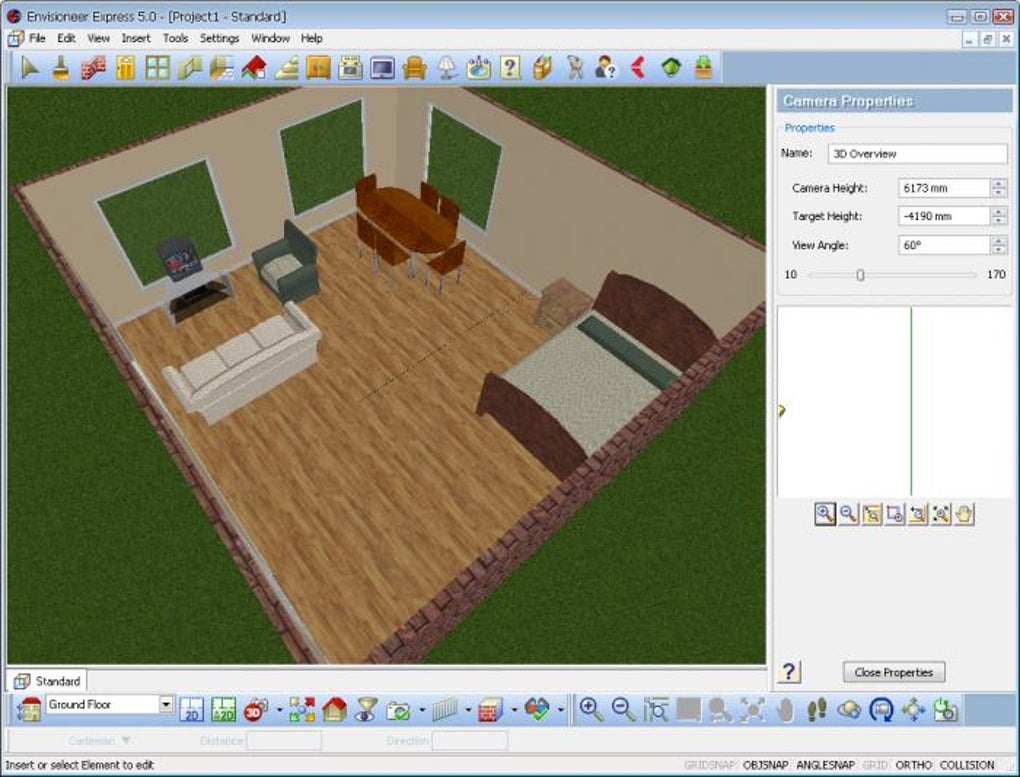Image resolution: width=1020 pixels, height=777 pixels.
Task: Switch to the green 2D designer view
Action: coord(223,709)
